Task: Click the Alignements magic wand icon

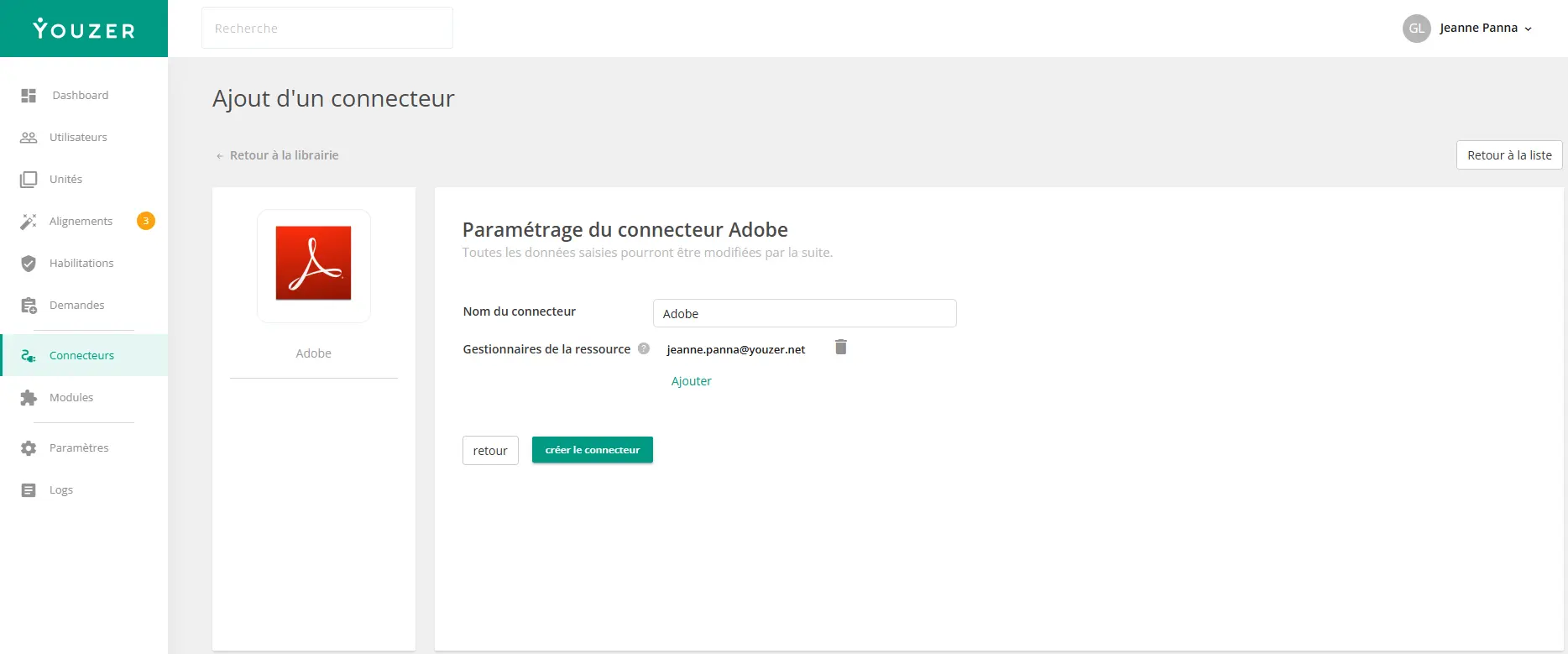Action: (x=29, y=222)
